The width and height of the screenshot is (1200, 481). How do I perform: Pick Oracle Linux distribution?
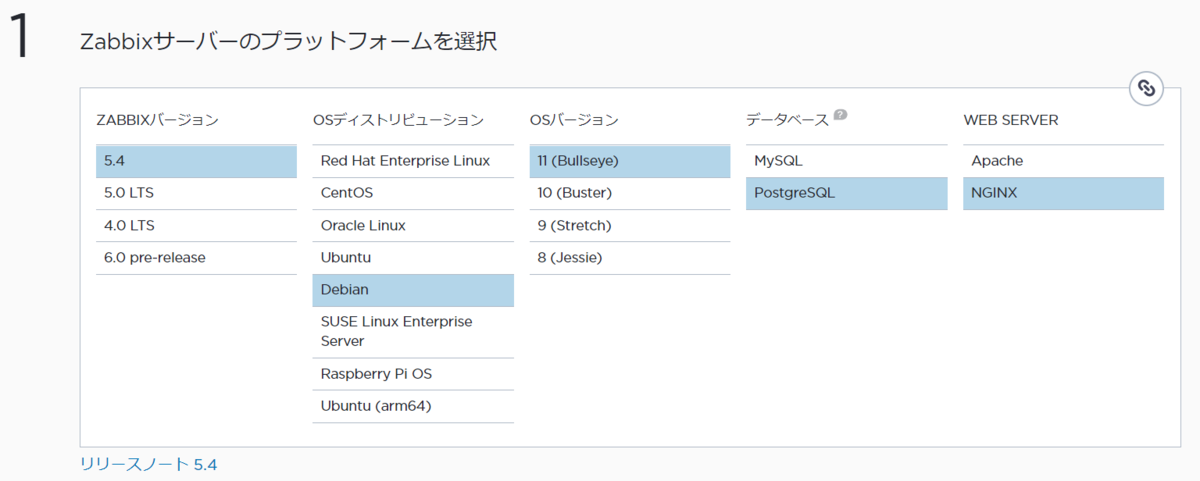tap(413, 226)
